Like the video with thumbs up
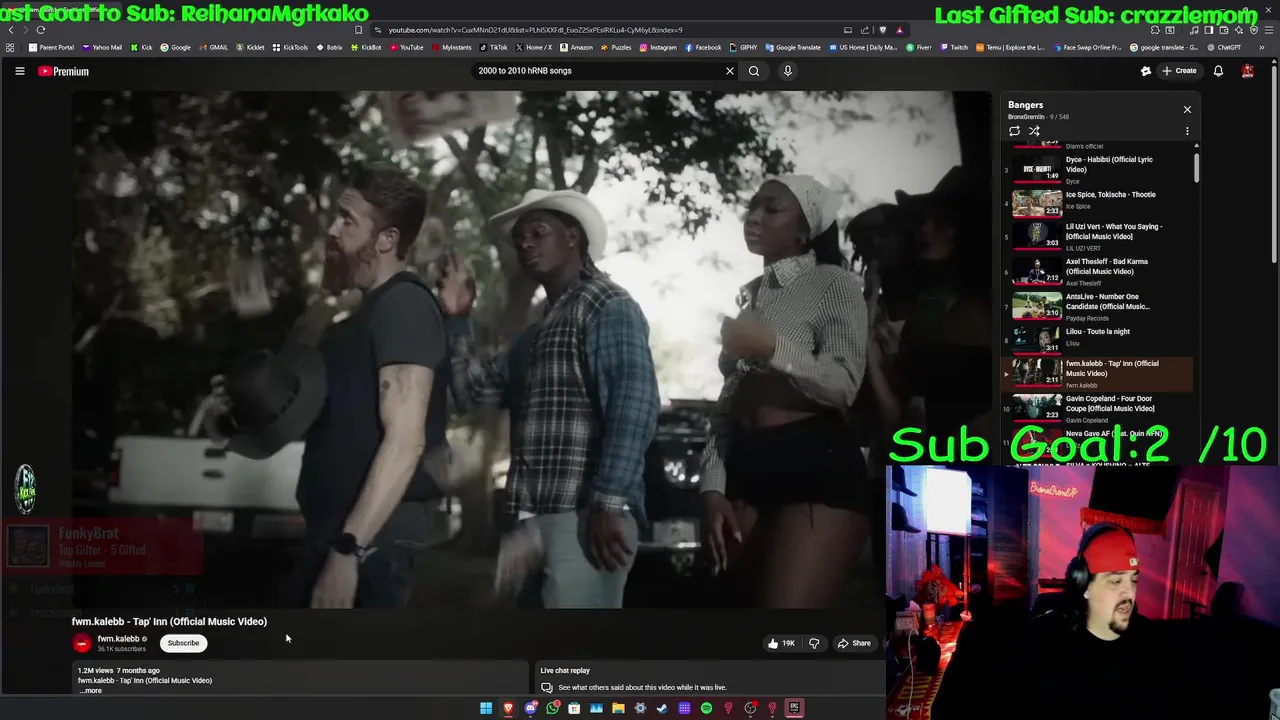The height and width of the screenshot is (720, 1280). [x=781, y=643]
